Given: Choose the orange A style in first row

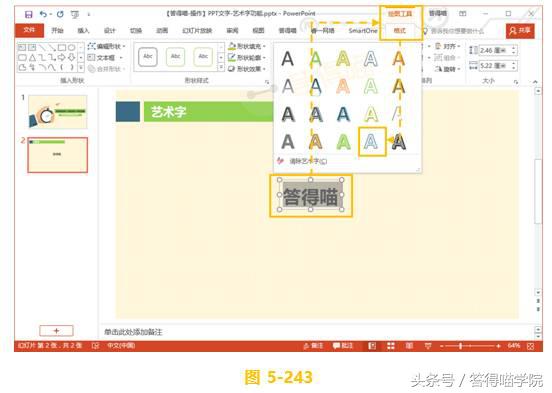Looking at the screenshot, I should tap(399, 59).
